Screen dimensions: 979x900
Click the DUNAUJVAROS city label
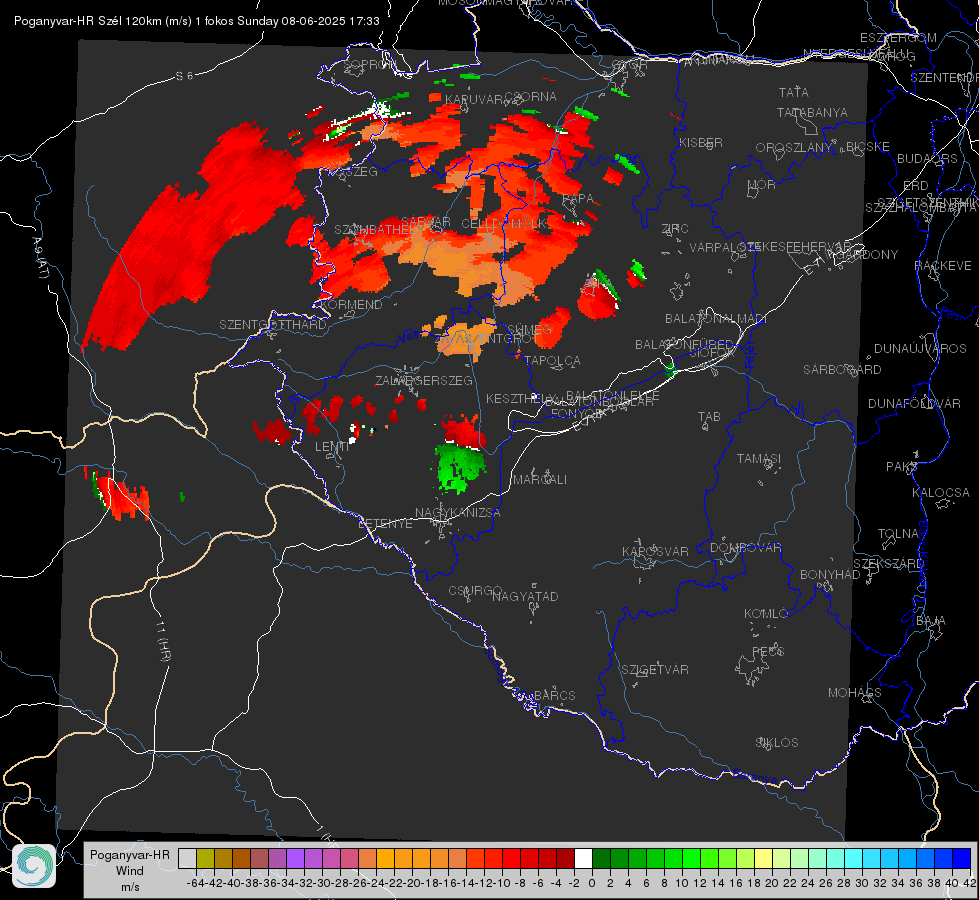(920, 349)
